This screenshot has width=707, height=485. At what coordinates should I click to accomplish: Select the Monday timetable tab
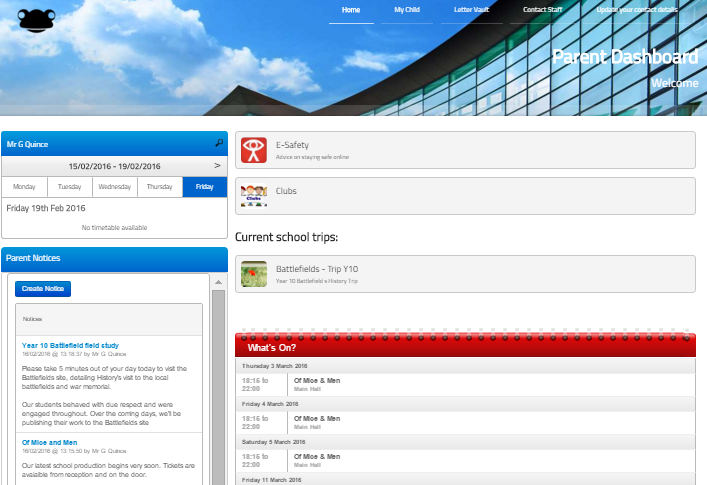[x=24, y=187]
